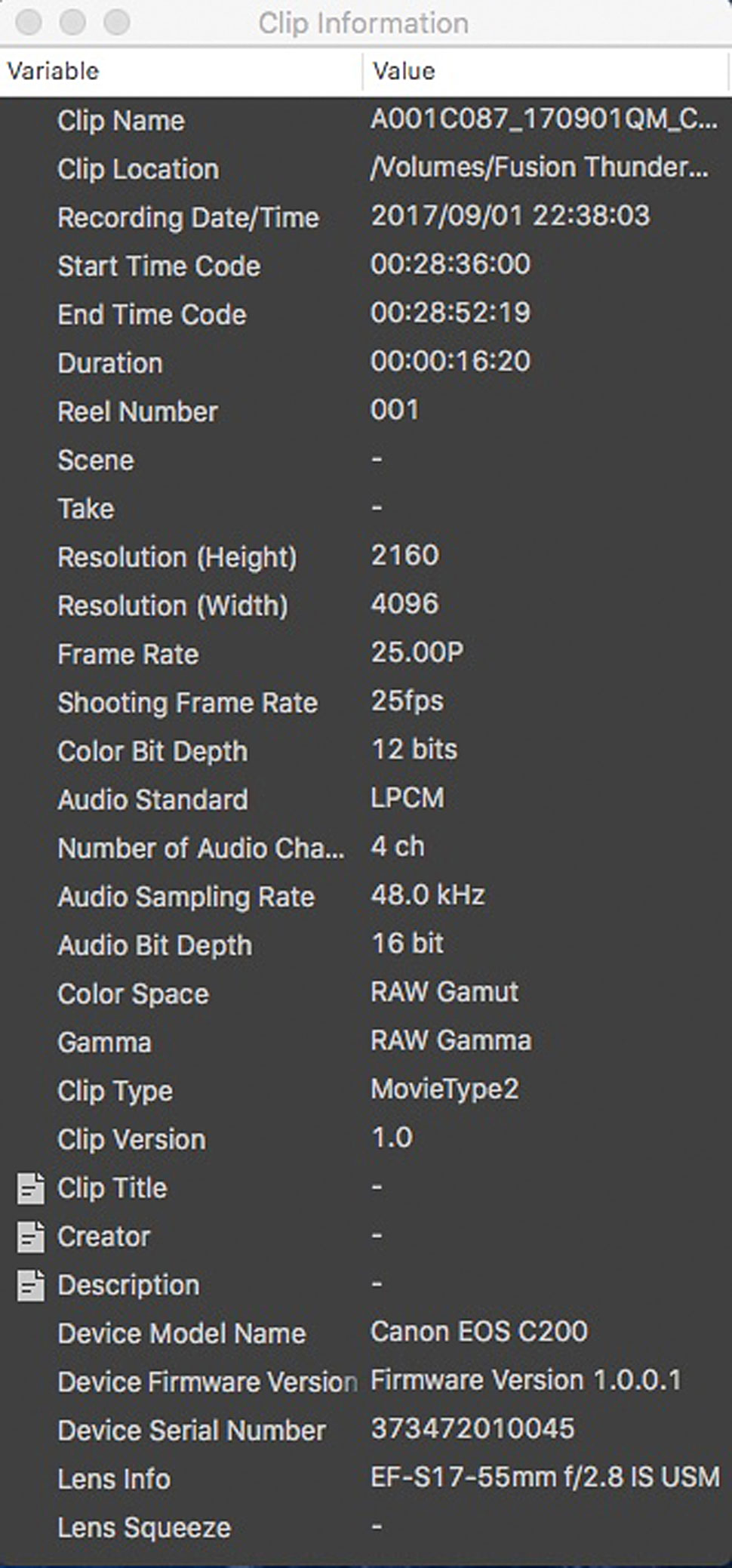Click the Color Space RAW Gamut value
Viewport: 732px width, 1568px height.
point(444,992)
